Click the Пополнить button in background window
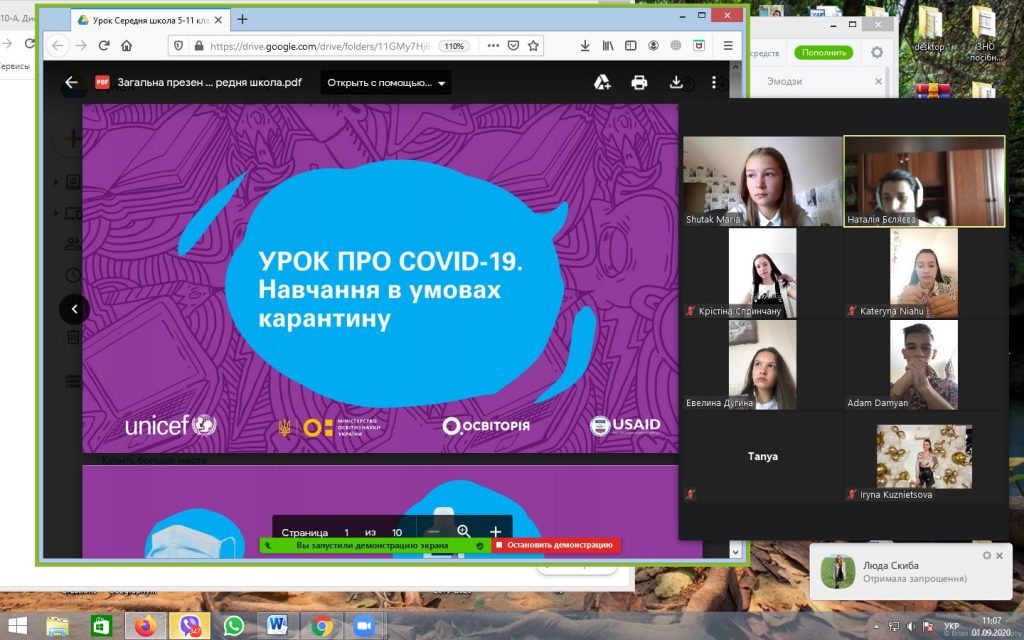This screenshot has width=1024, height=640. (824, 52)
